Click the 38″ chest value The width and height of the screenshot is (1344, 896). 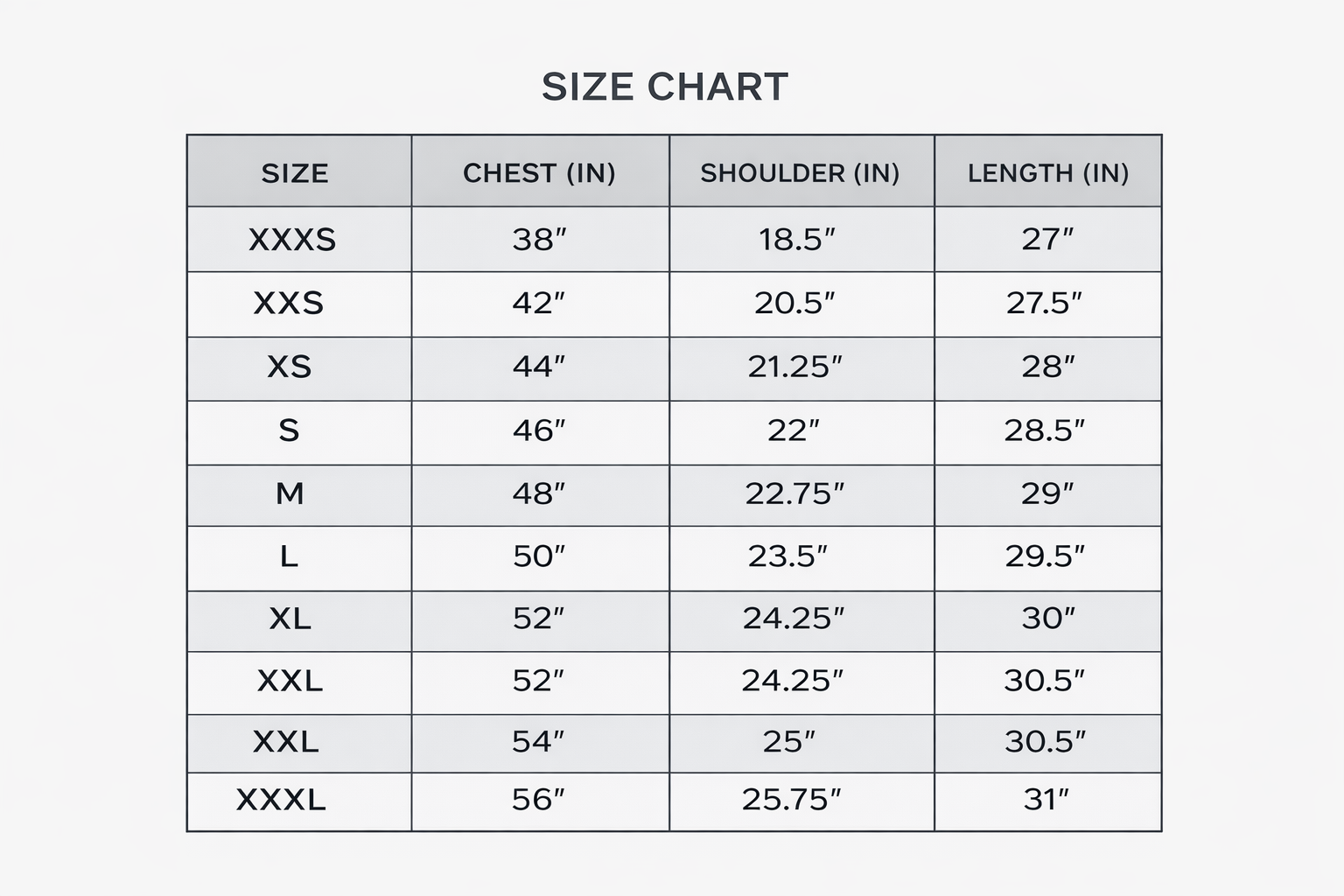coord(539,240)
